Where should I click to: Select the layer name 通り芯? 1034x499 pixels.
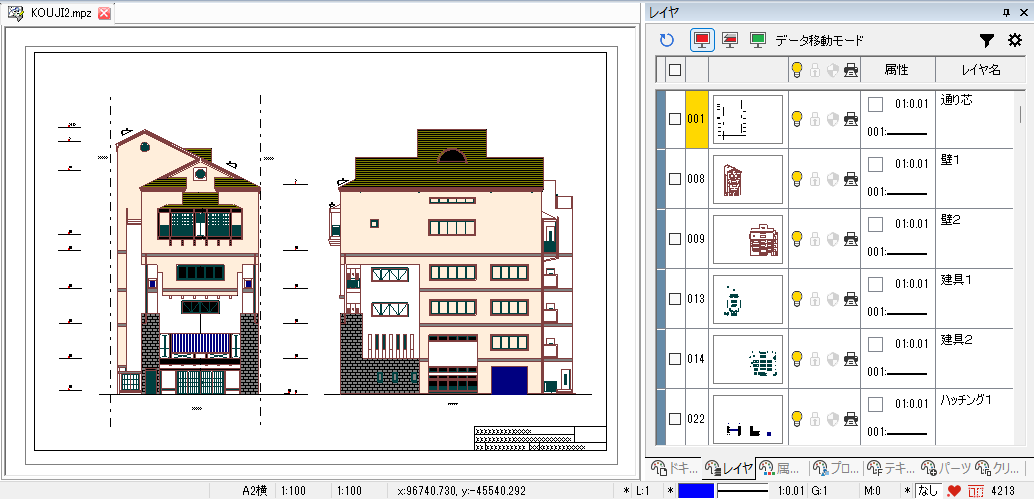click(956, 100)
